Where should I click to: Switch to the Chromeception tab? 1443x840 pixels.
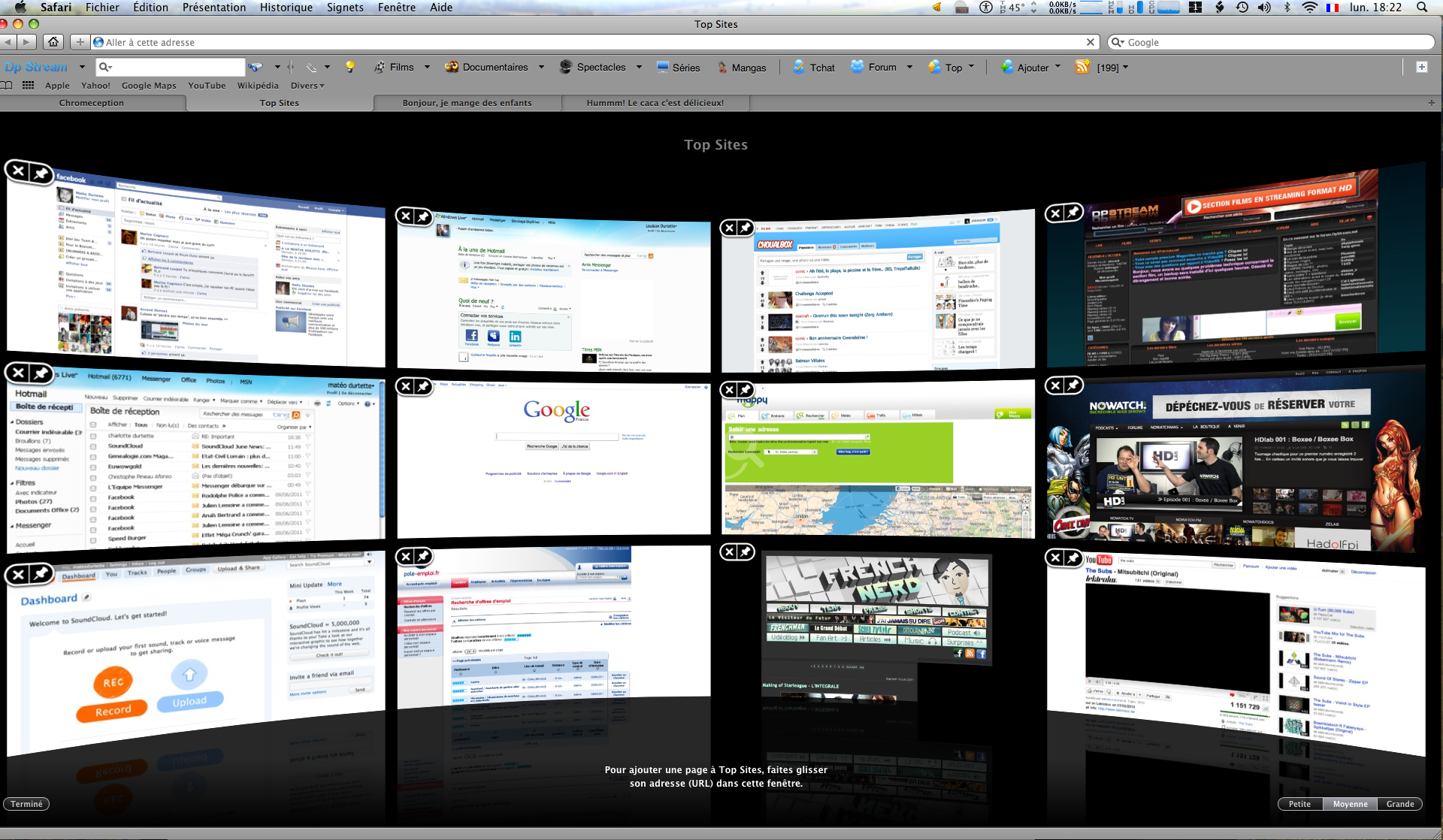tap(92, 103)
